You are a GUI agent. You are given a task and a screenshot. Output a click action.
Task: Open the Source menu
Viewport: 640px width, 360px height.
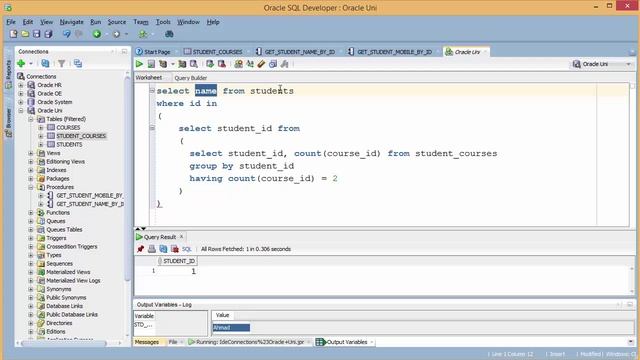point(117,22)
